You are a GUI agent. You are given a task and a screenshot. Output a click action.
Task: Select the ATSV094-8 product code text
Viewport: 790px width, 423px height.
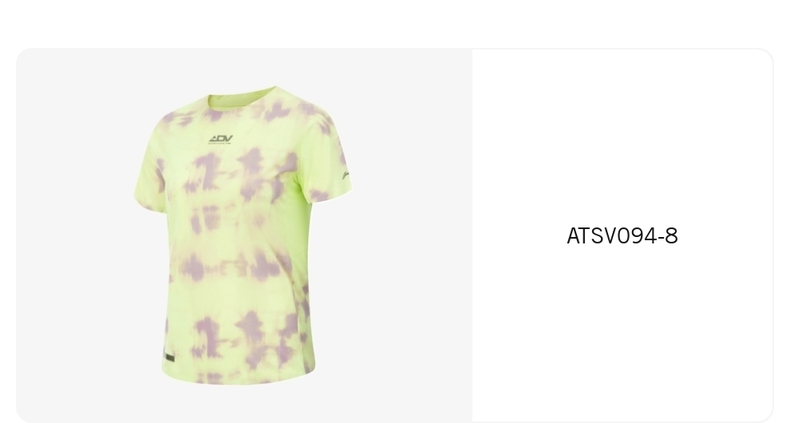pos(622,236)
